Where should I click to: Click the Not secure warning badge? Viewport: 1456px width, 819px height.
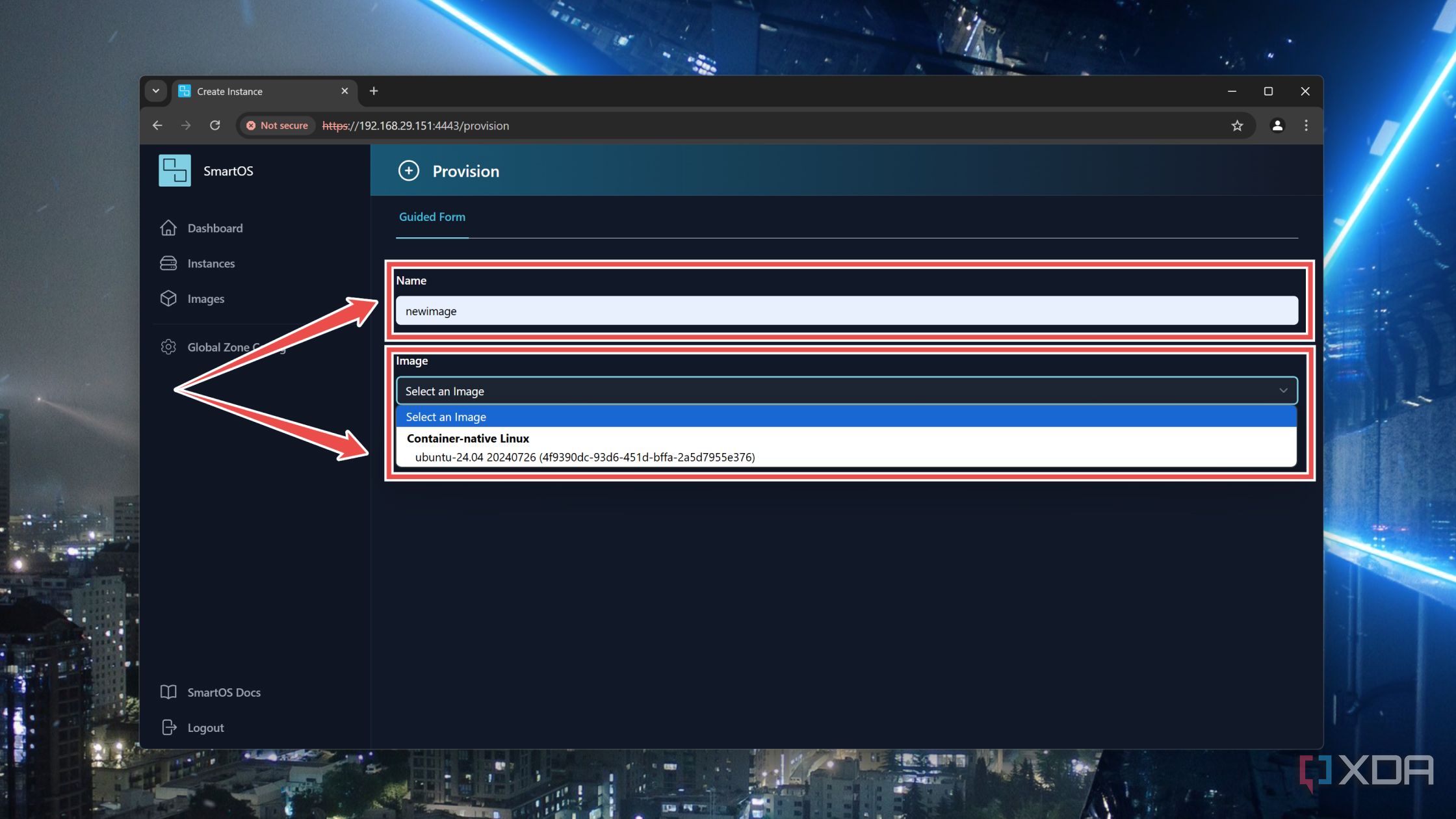coord(276,125)
